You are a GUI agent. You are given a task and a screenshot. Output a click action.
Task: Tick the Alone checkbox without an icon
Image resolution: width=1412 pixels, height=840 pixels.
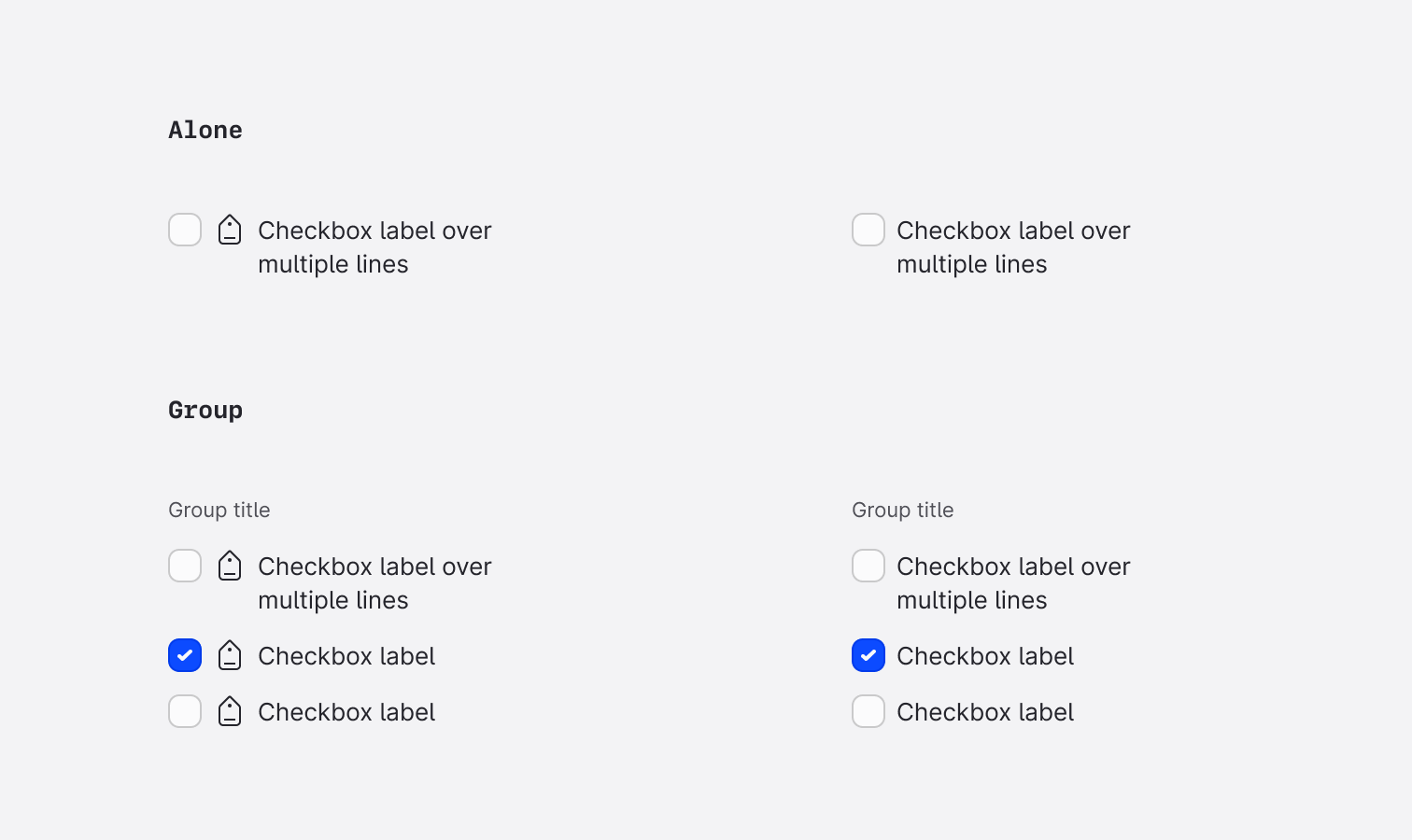pyautogui.click(x=868, y=230)
